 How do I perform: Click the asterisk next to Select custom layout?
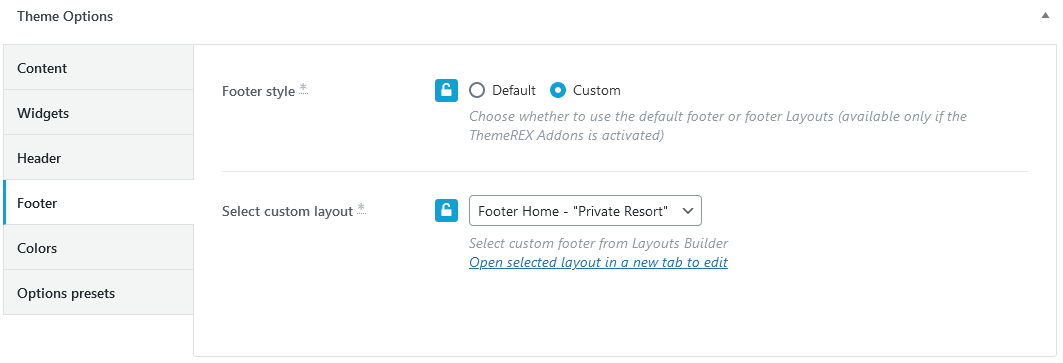point(361,208)
